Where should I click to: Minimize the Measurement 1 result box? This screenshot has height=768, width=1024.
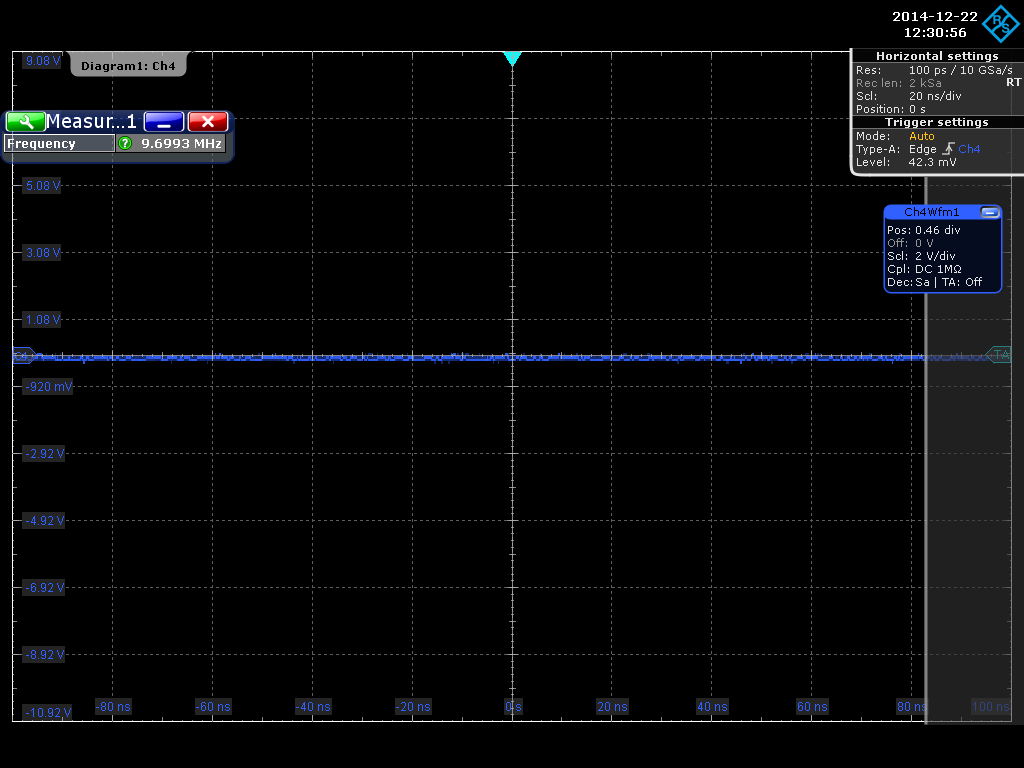(164, 121)
